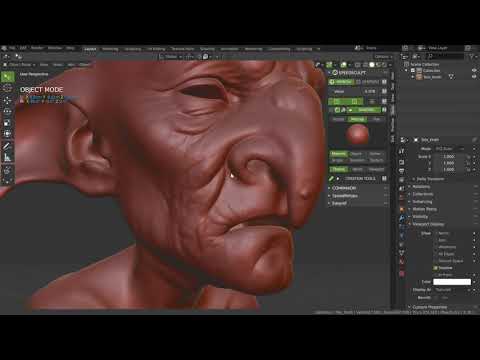Enable the Axis show checkbox
The image size is (480, 360).
click(x=435, y=240)
